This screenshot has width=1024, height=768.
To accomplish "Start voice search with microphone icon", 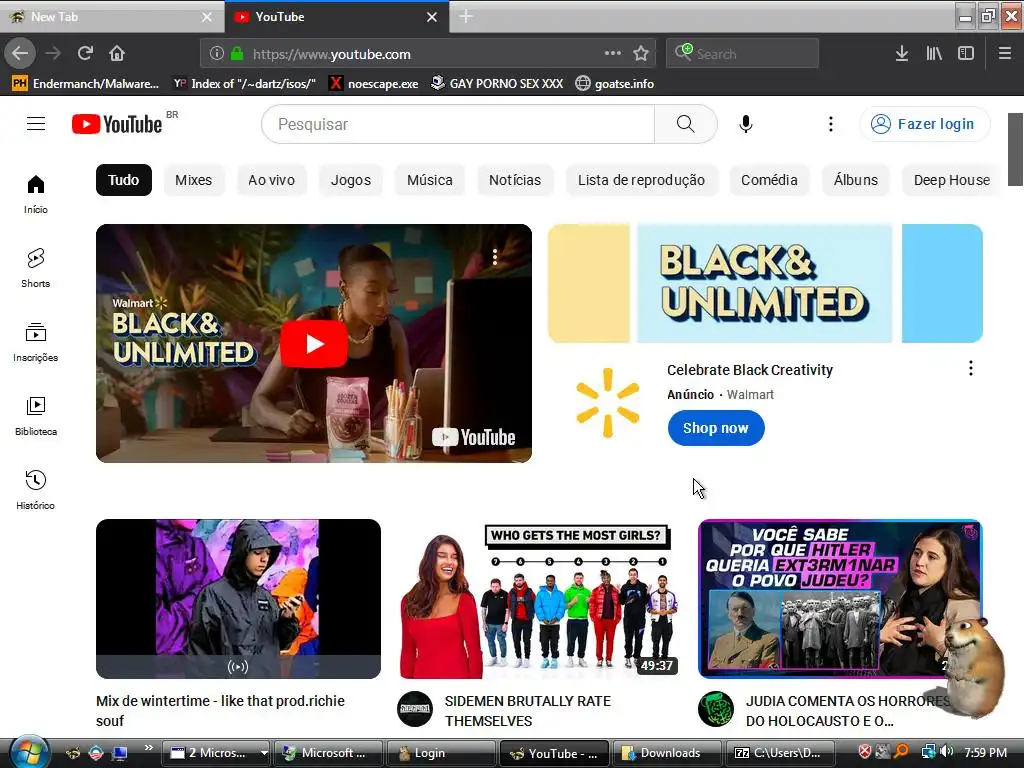I will click(746, 124).
